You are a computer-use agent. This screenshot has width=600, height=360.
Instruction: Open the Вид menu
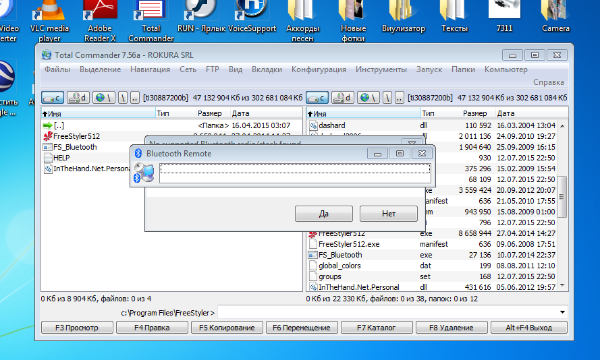tap(235, 69)
